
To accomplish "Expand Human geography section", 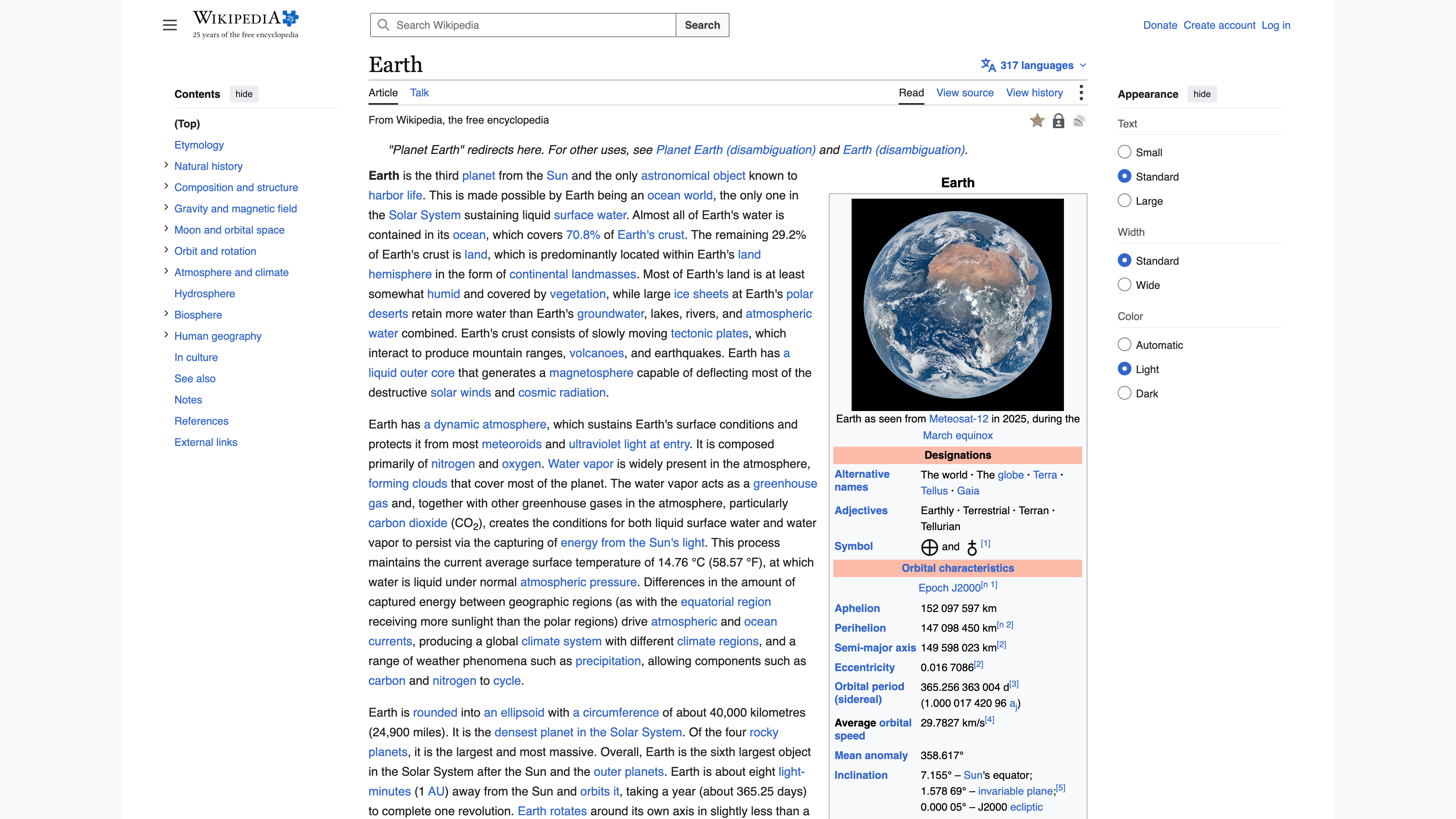I will point(166,335).
